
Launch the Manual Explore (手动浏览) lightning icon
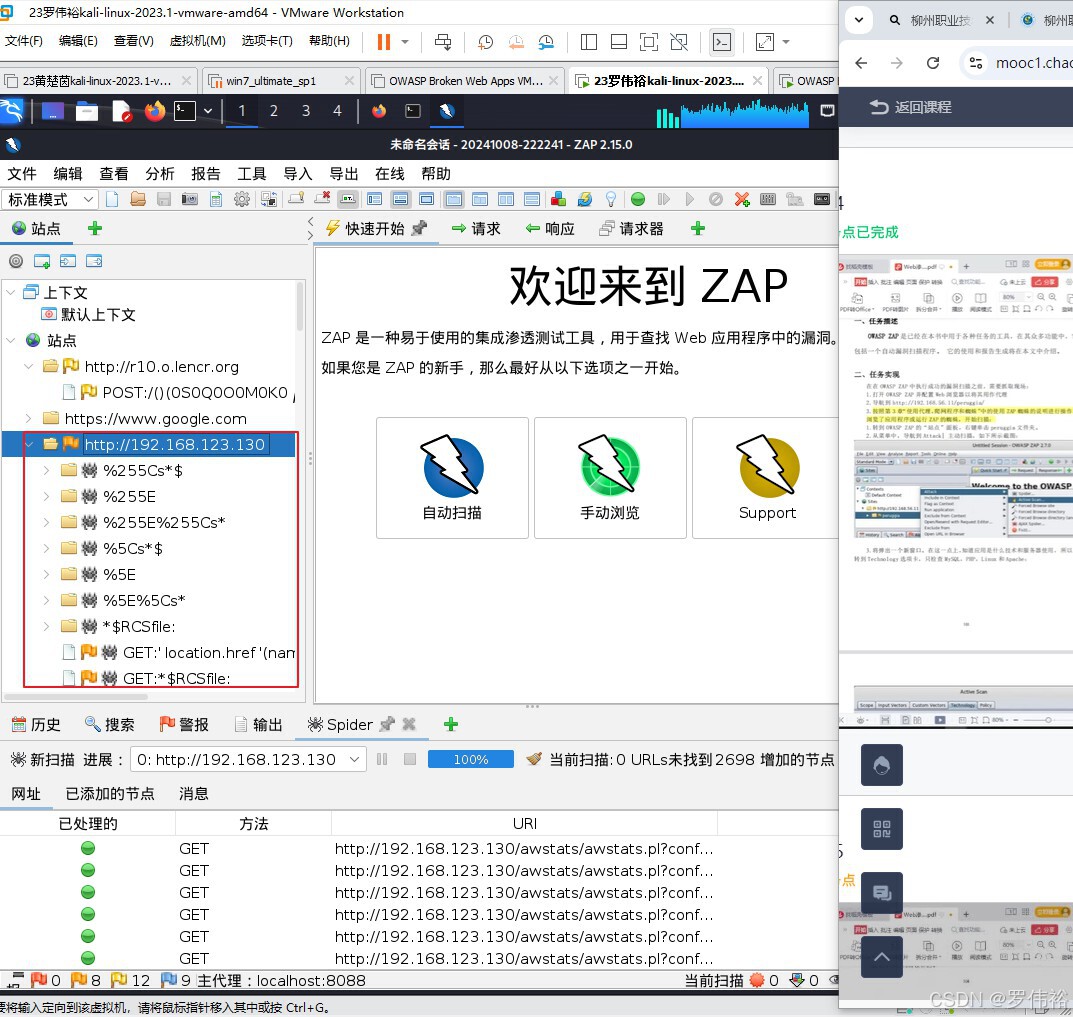tap(609, 465)
